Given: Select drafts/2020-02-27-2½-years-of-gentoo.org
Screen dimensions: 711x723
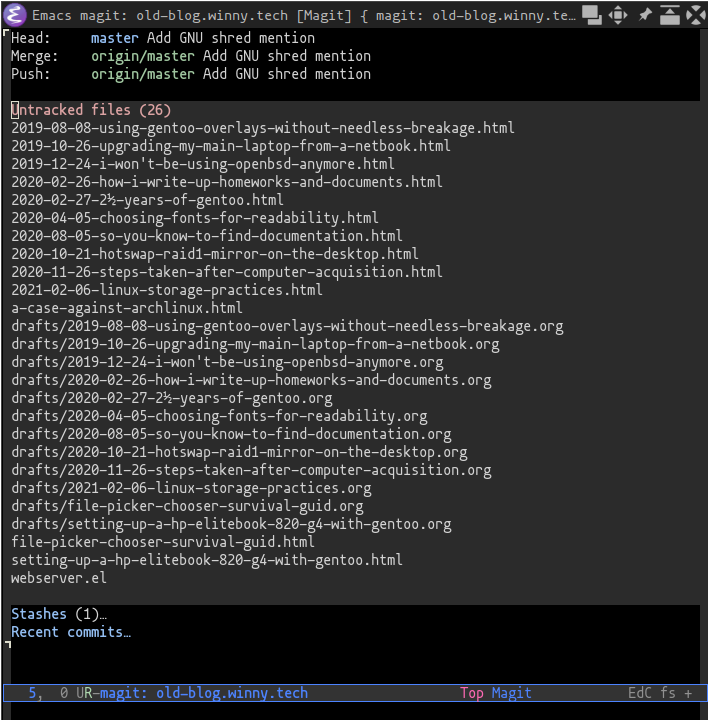Looking at the screenshot, I should tap(172, 398).
